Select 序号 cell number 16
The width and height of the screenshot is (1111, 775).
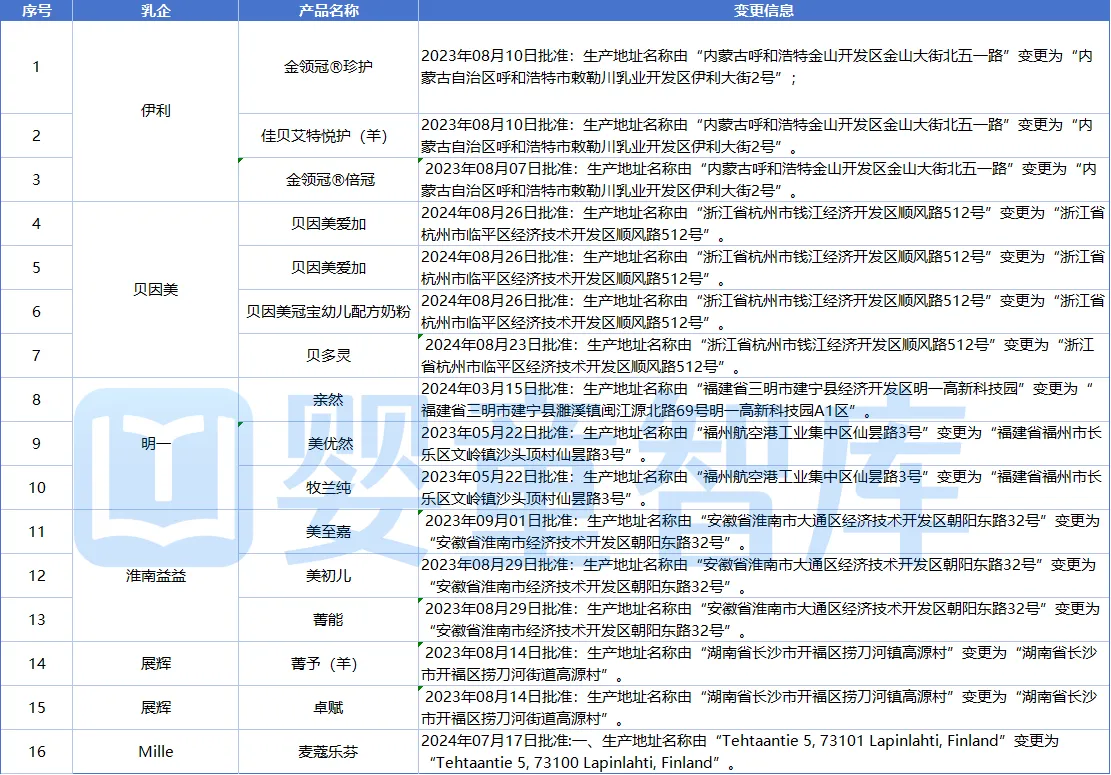[x=36, y=752]
